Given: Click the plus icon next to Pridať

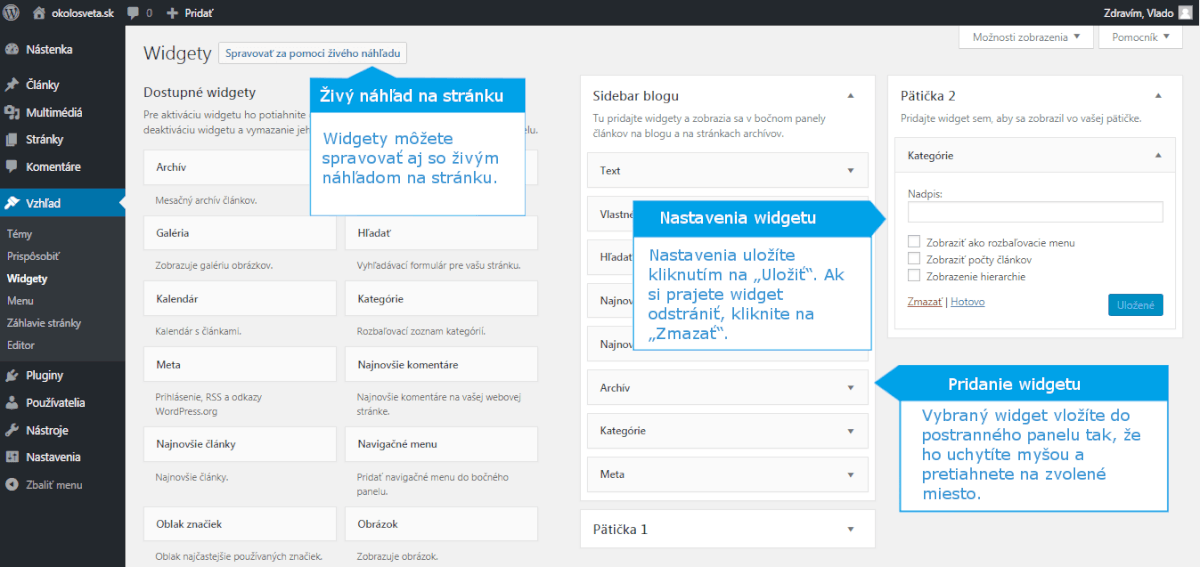Looking at the screenshot, I should [172, 13].
